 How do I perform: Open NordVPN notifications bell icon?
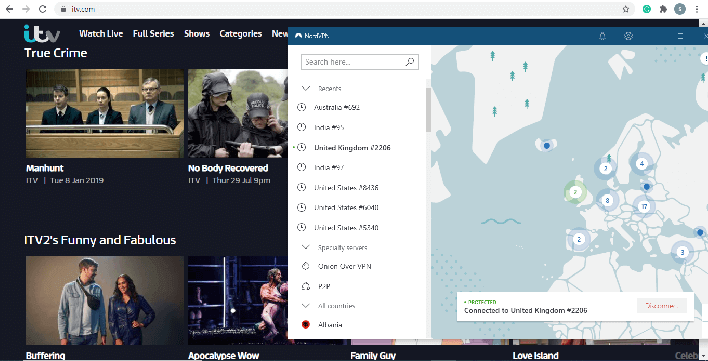[x=602, y=36]
